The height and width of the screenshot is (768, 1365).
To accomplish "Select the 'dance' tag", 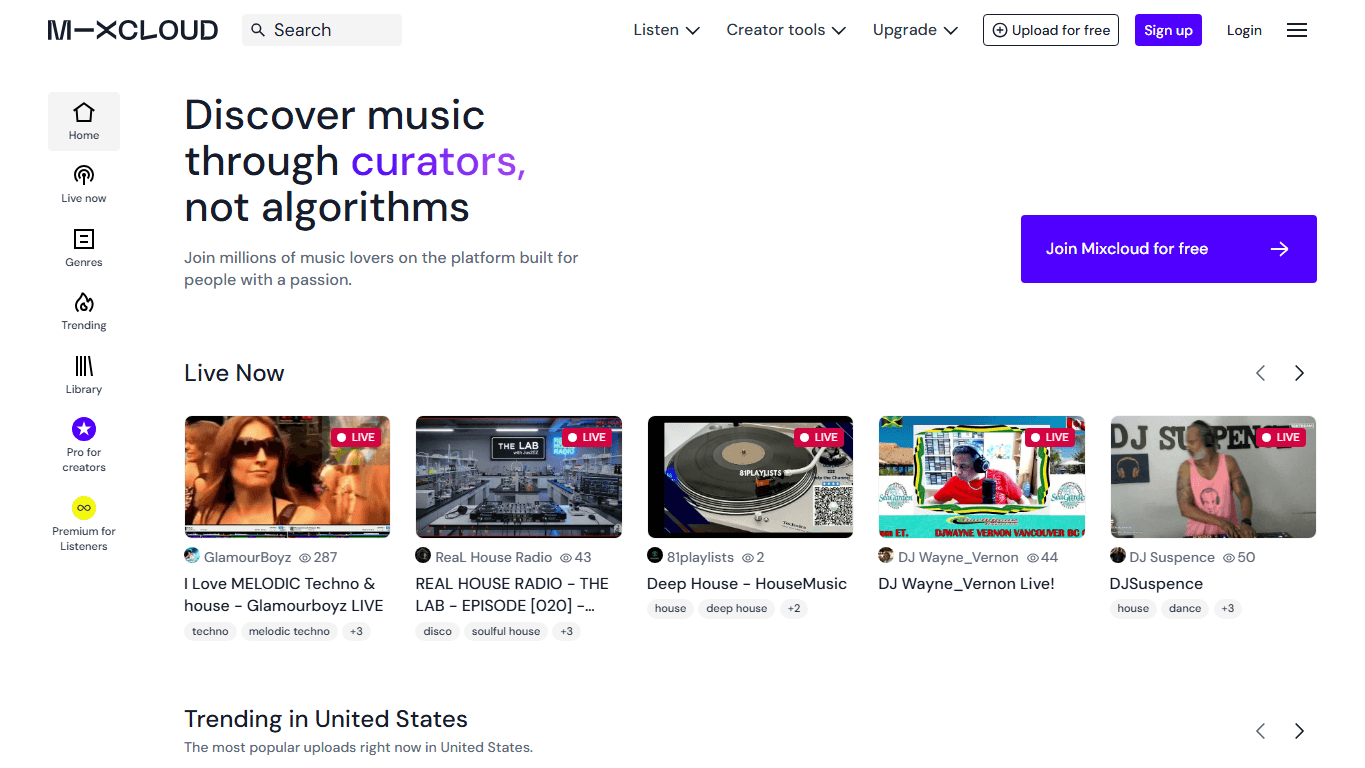I will click(1185, 608).
